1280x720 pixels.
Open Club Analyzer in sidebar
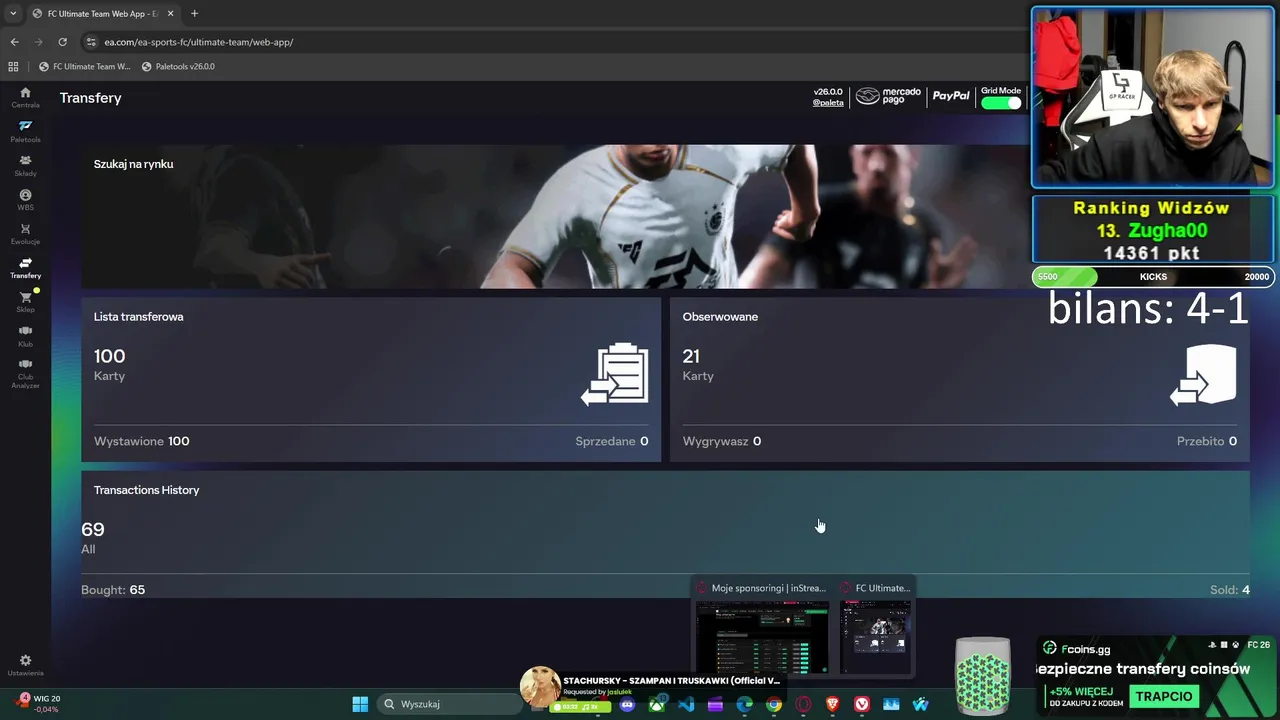point(25,373)
